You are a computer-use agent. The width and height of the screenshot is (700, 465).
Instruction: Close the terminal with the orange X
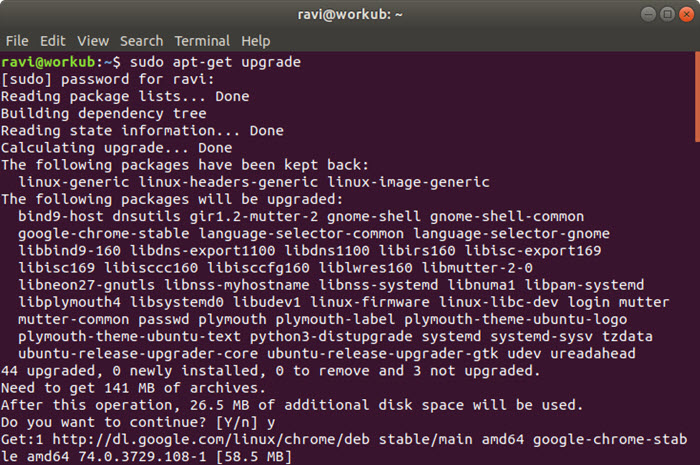pos(687,14)
